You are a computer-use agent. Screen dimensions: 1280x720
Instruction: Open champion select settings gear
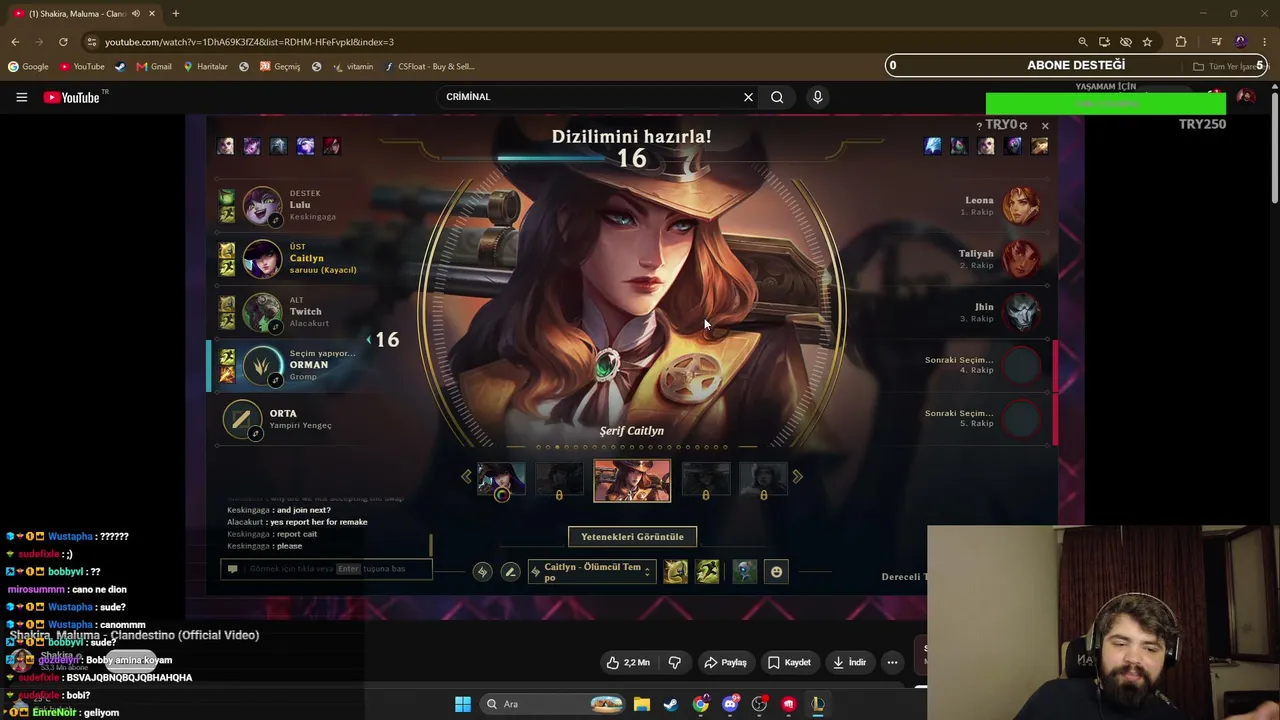point(1022,126)
